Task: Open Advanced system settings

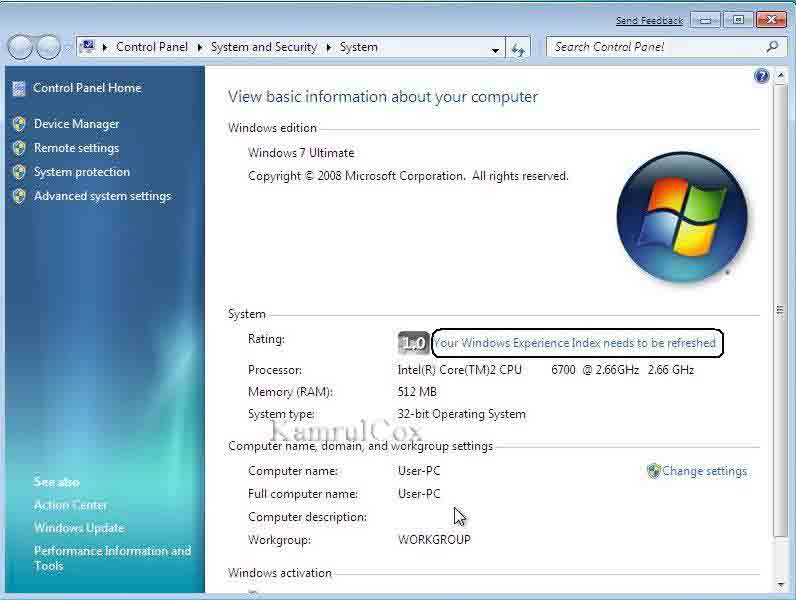Action: 103,196
